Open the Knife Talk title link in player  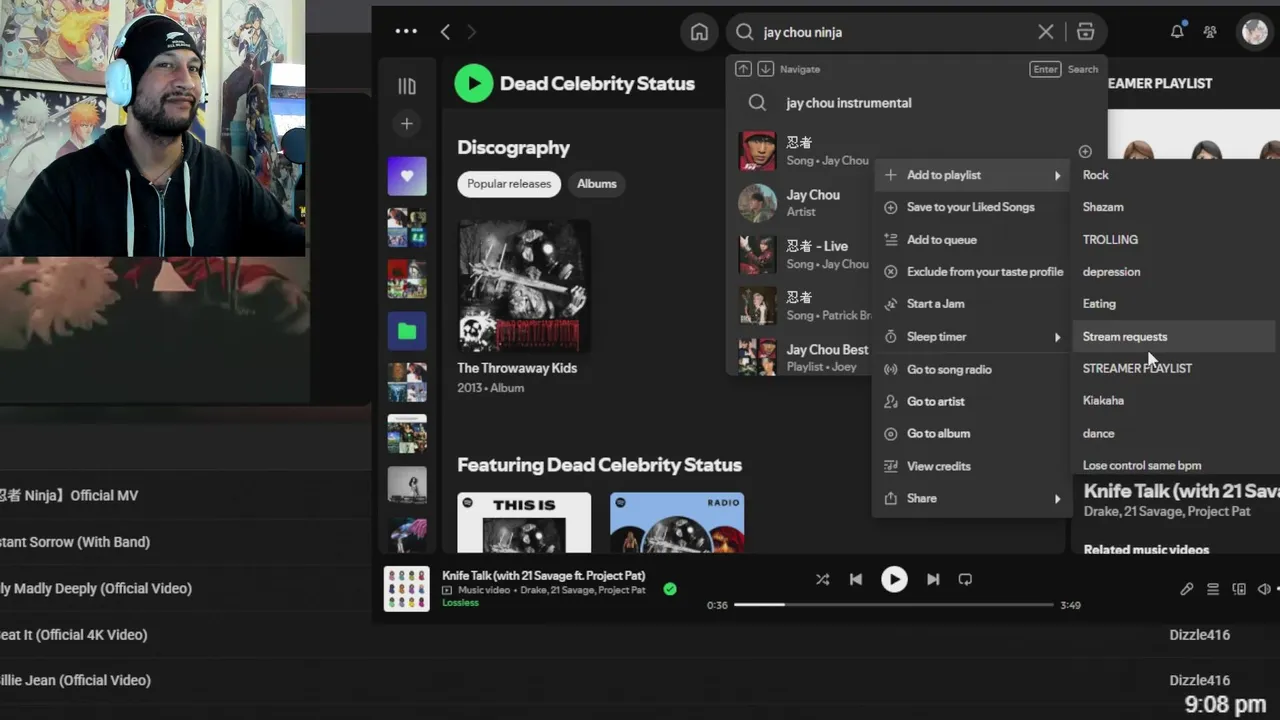coord(544,576)
